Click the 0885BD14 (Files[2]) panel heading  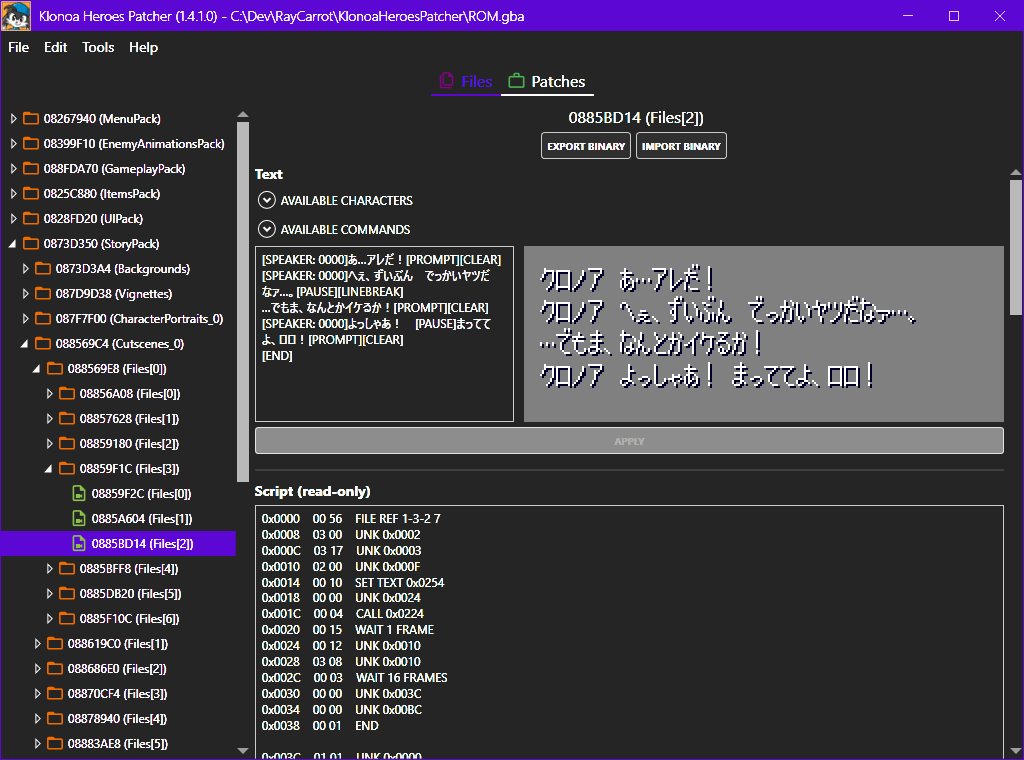(635, 118)
